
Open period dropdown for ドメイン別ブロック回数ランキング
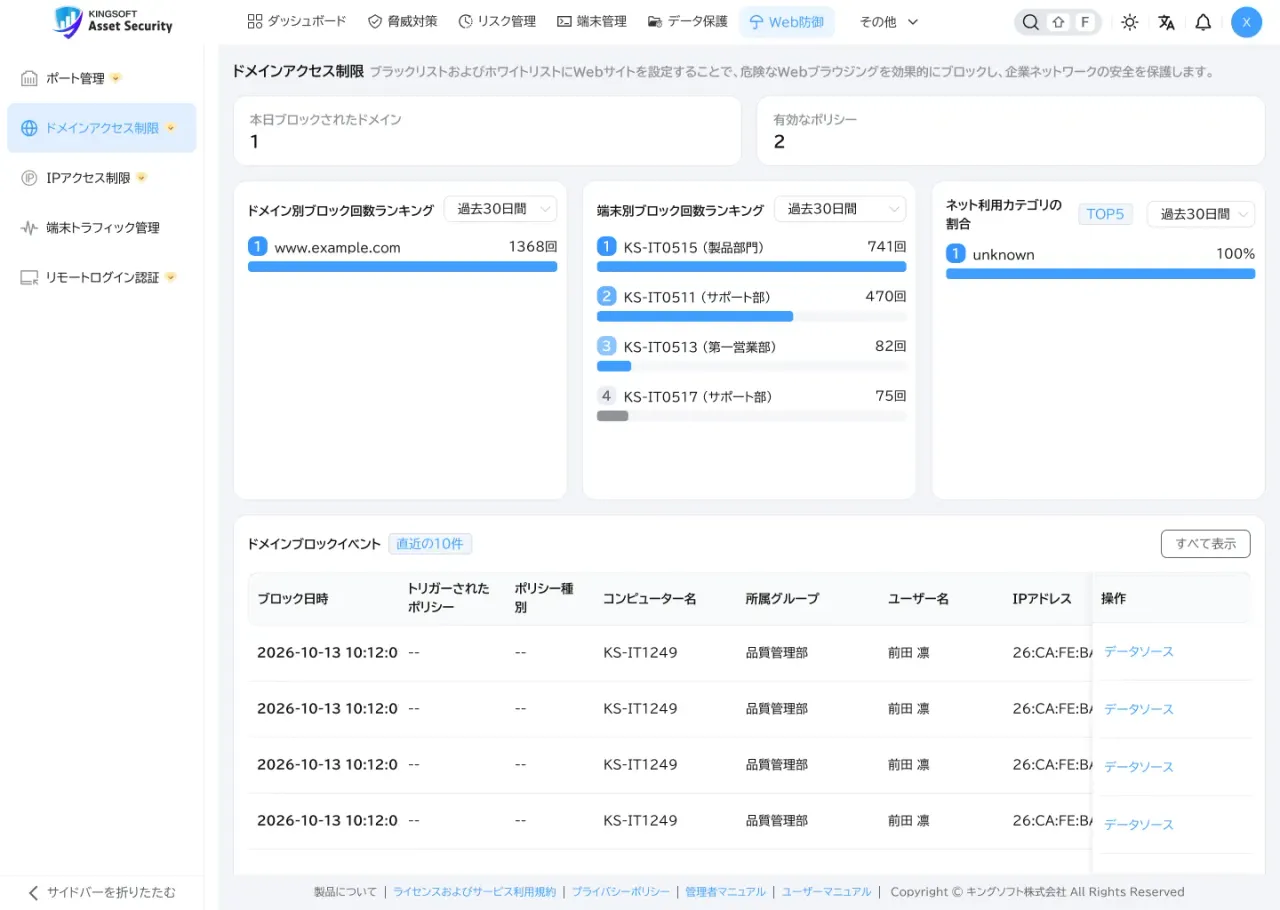pos(500,209)
